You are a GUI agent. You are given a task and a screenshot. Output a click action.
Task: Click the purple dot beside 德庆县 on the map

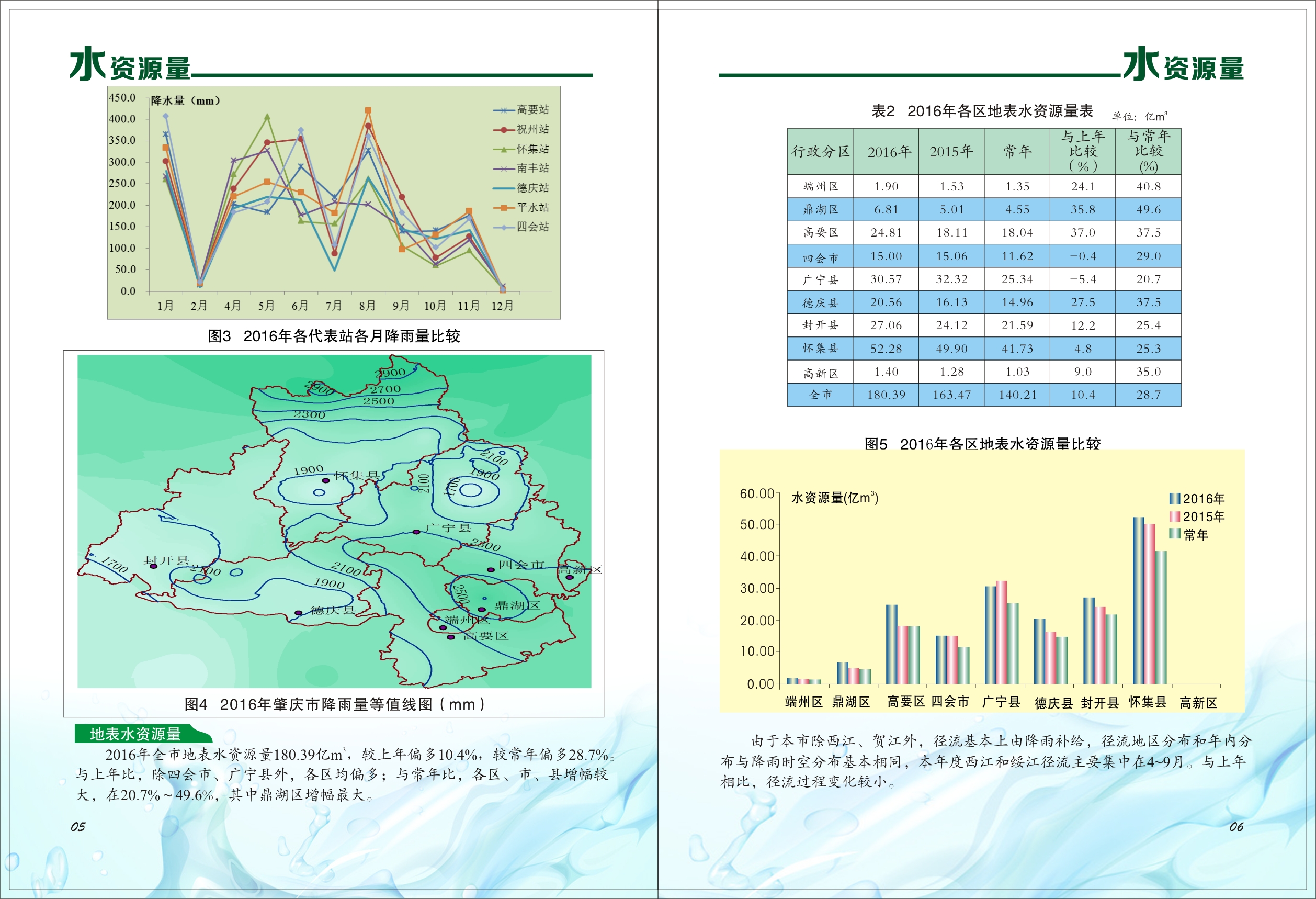299,613
